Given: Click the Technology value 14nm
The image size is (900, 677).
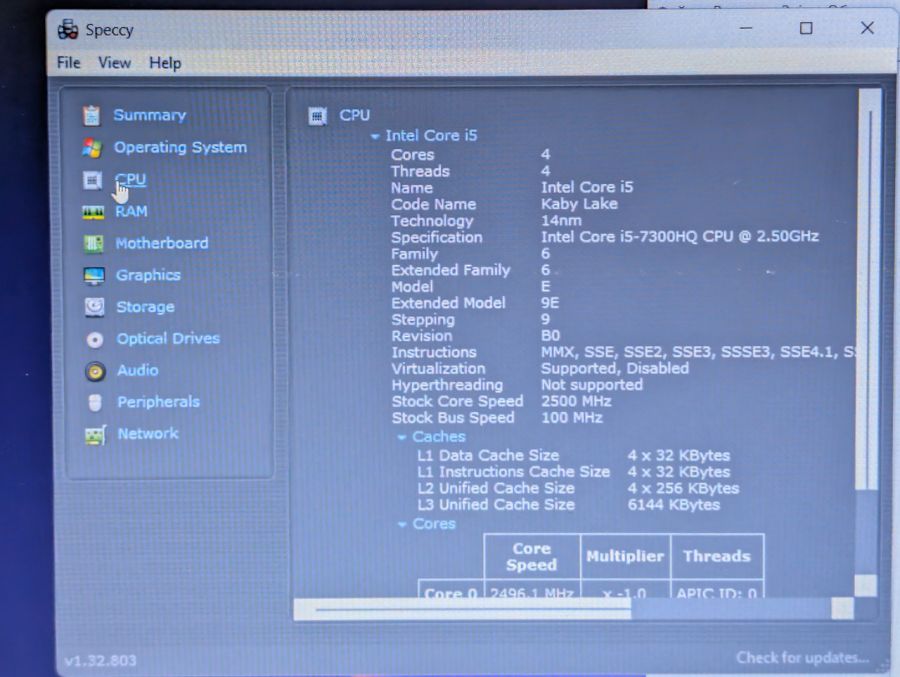Looking at the screenshot, I should point(561,220).
